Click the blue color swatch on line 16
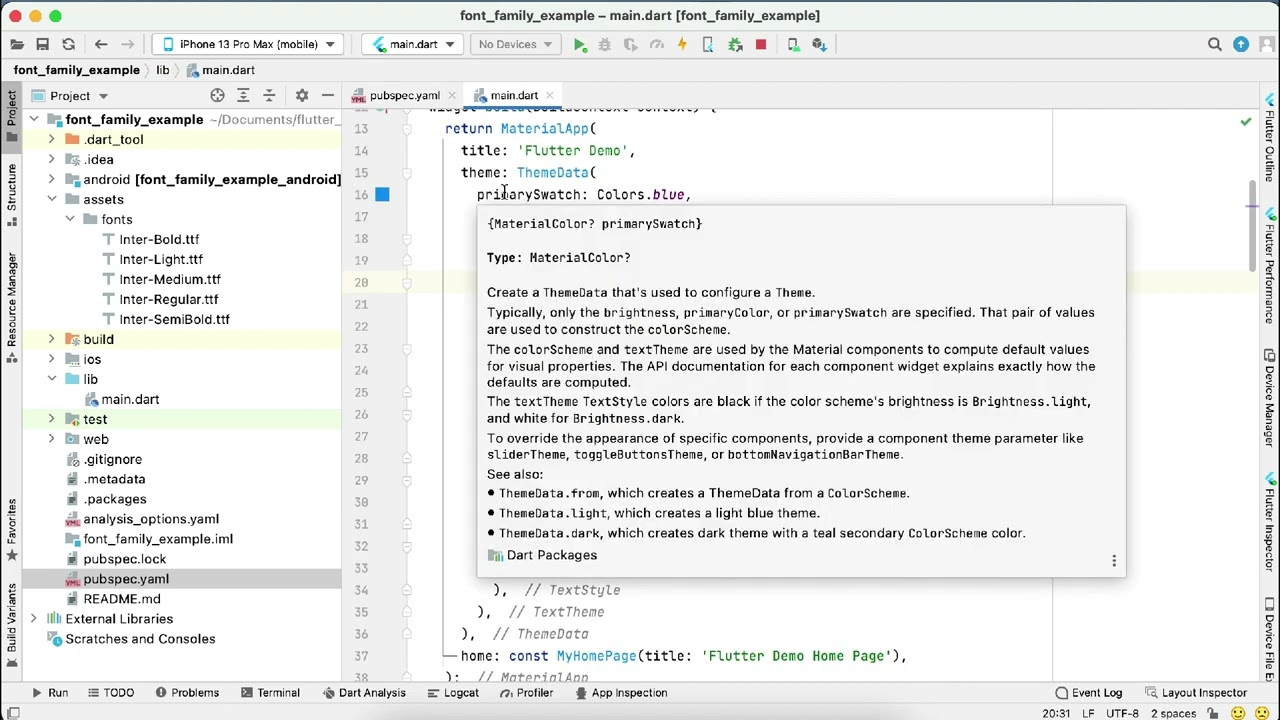Image resolution: width=1280 pixels, height=720 pixels. [x=382, y=194]
